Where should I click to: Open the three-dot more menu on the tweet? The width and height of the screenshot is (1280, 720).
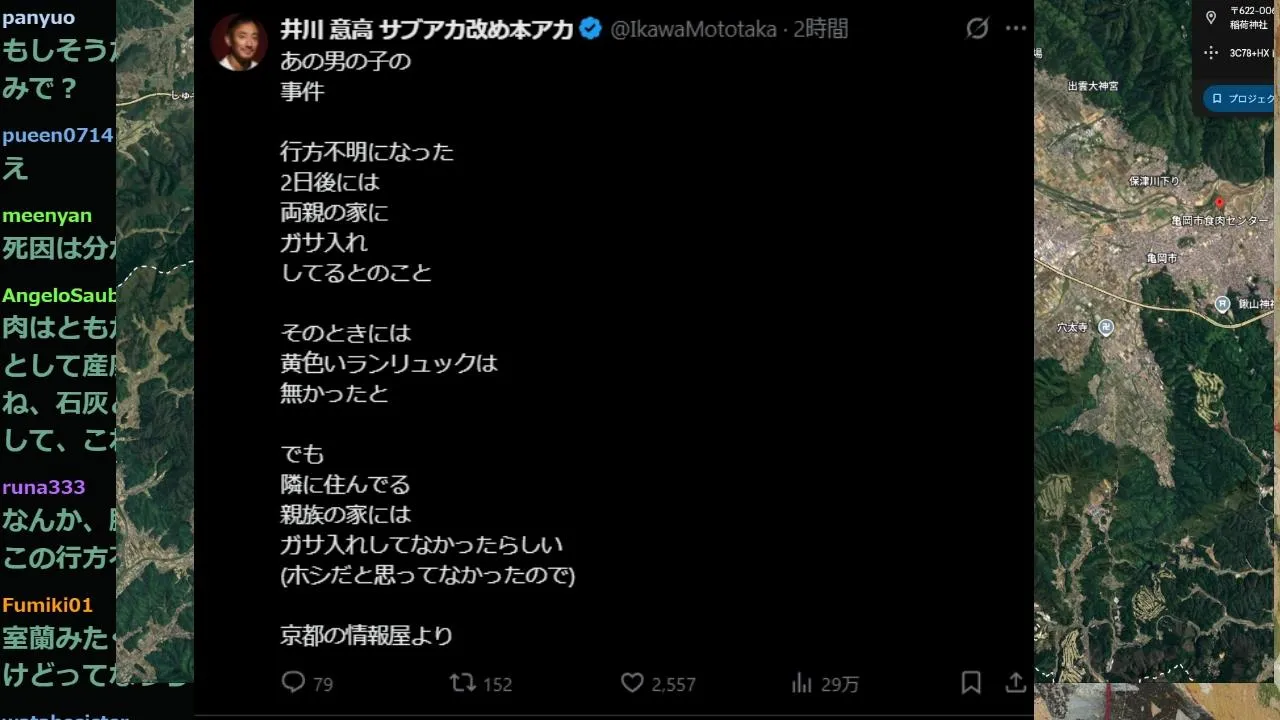click(1016, 28)
